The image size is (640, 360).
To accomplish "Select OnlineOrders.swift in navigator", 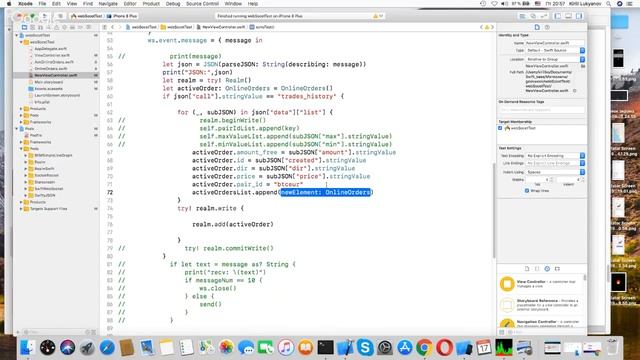I will 51,69.
